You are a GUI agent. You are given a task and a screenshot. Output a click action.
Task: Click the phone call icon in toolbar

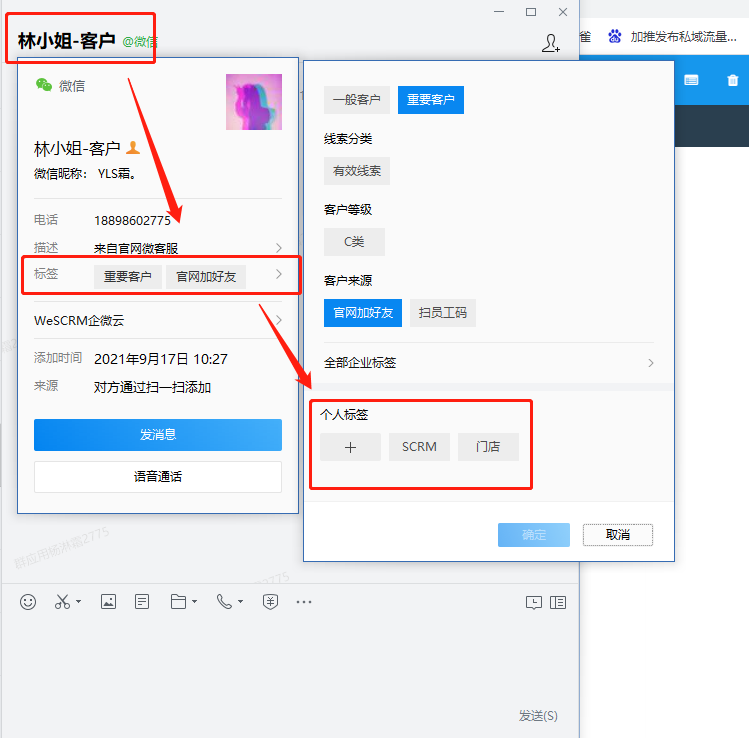point(224,602)
